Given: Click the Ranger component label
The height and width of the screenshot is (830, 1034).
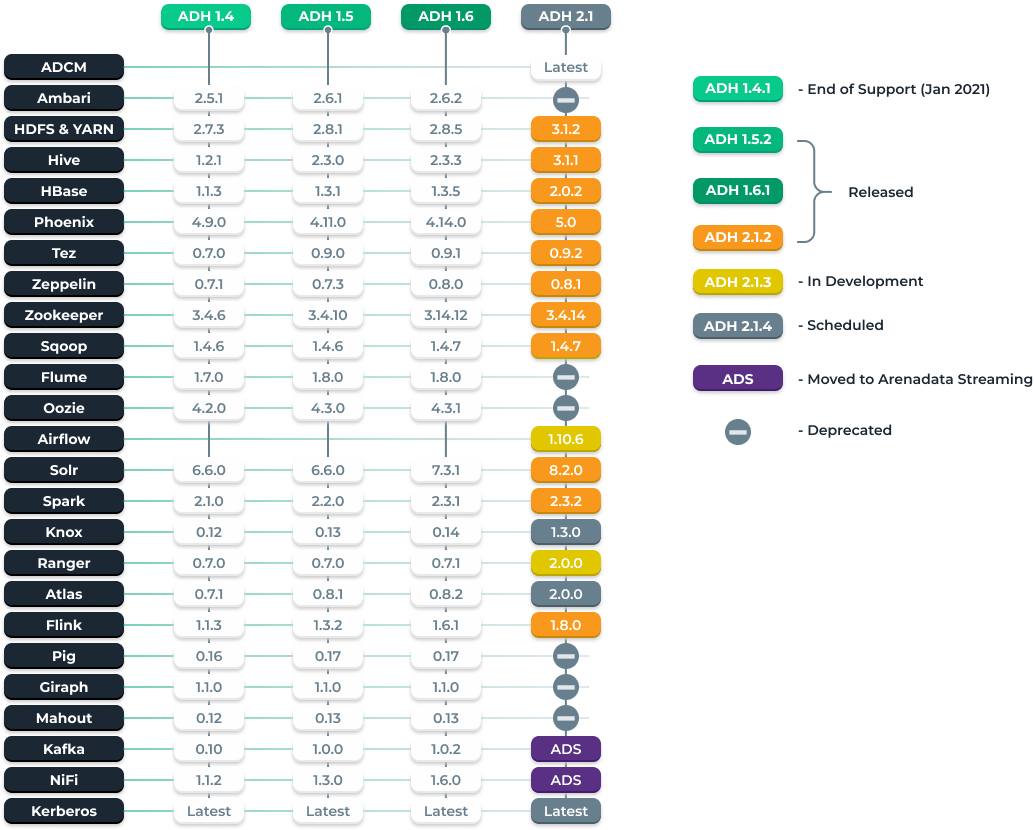Looking at the screenshot, I should [64, 563].
